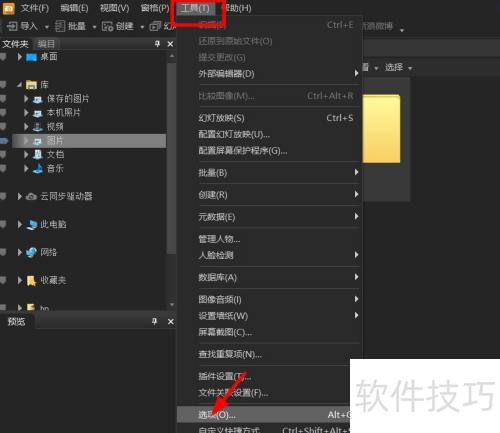Image resolution: width=500 pixels, height=433 pixels.
Task: Click the ACDSee application logo icon
Action: 8,8
